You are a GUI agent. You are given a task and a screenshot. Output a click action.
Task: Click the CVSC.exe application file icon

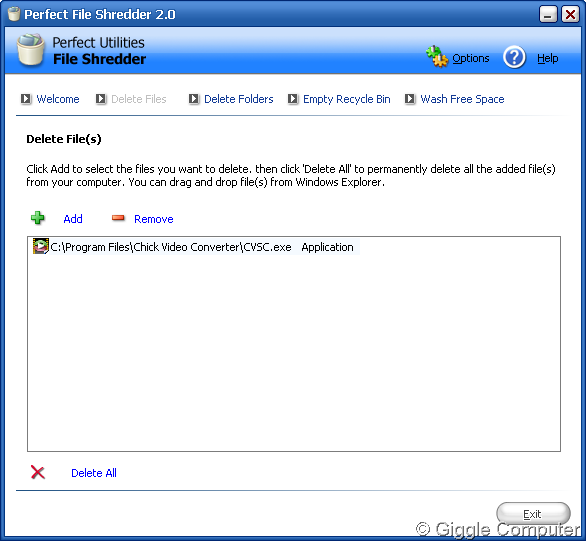click(41, 246)
